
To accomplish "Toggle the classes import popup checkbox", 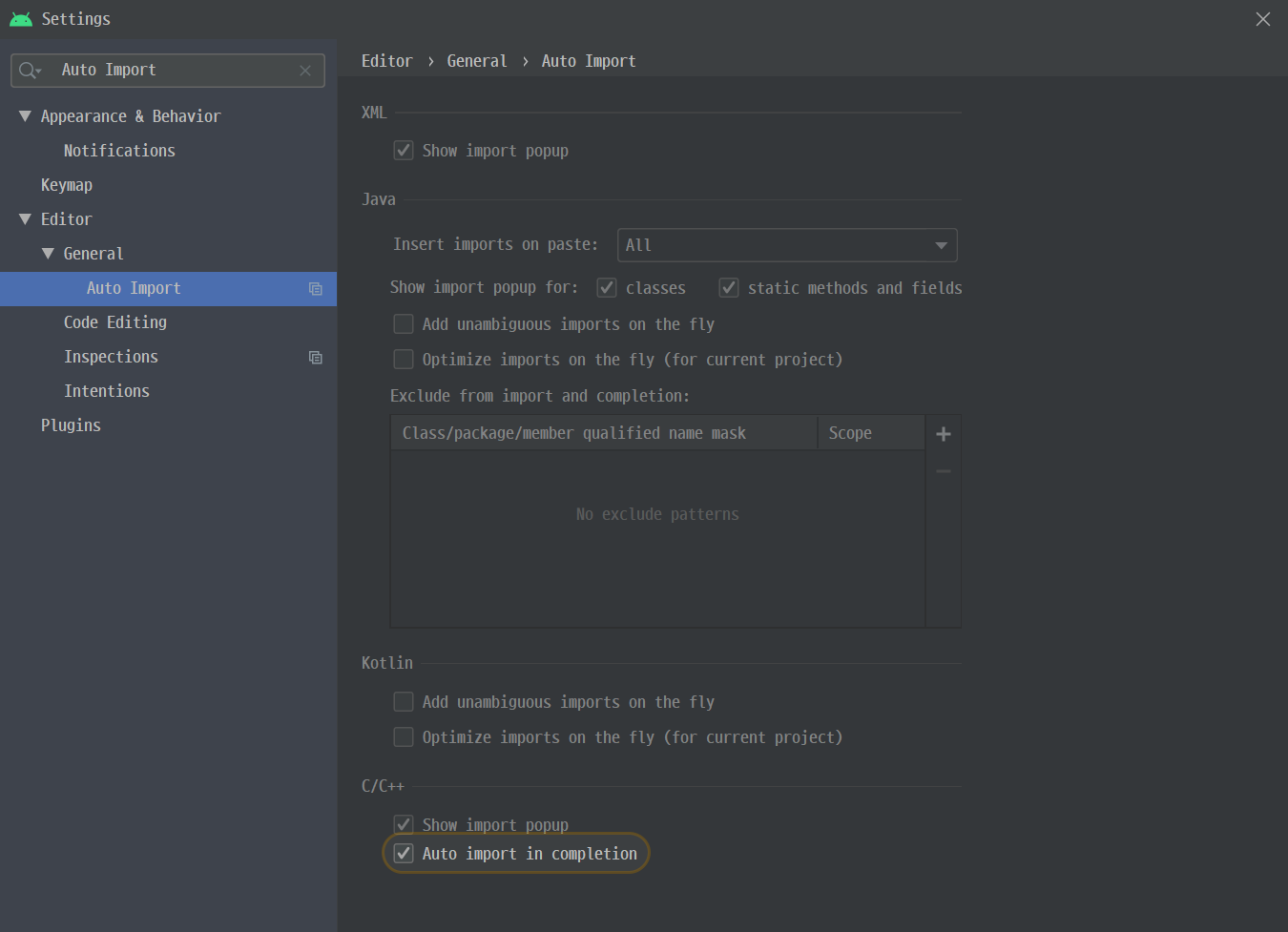I will click(607, 288).
